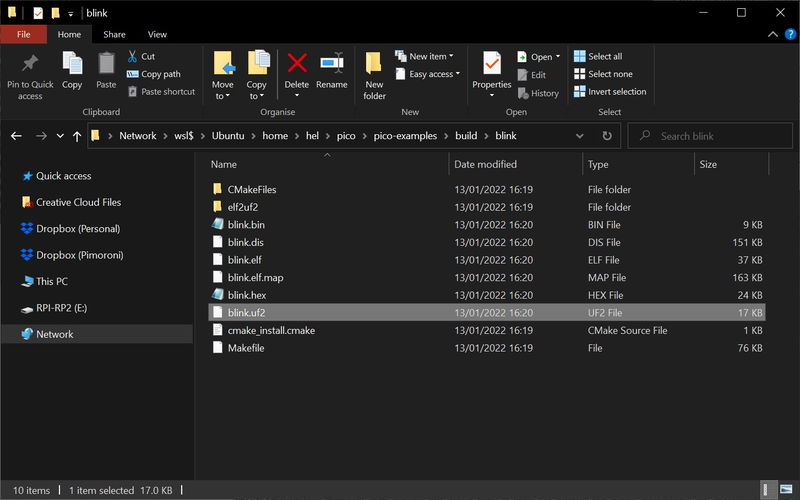Switch to the View ribbon tab
The width and height of the screenshot is (800, 500).
click(157, 34)
